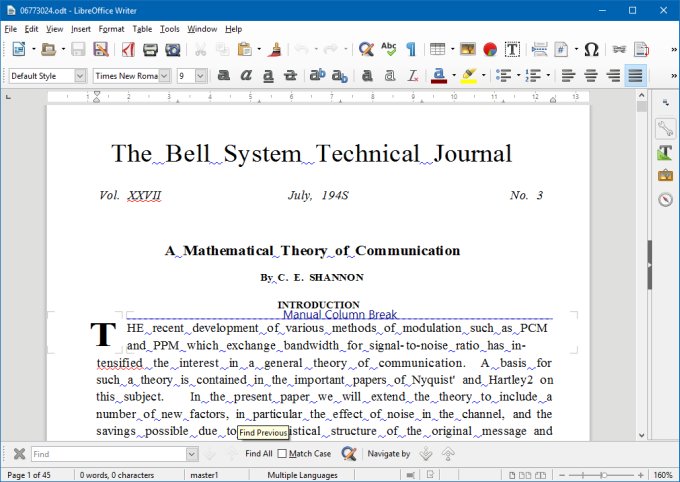This screenshot has height=482, width=680.
Task: Align text left
Action: point(568,75)
